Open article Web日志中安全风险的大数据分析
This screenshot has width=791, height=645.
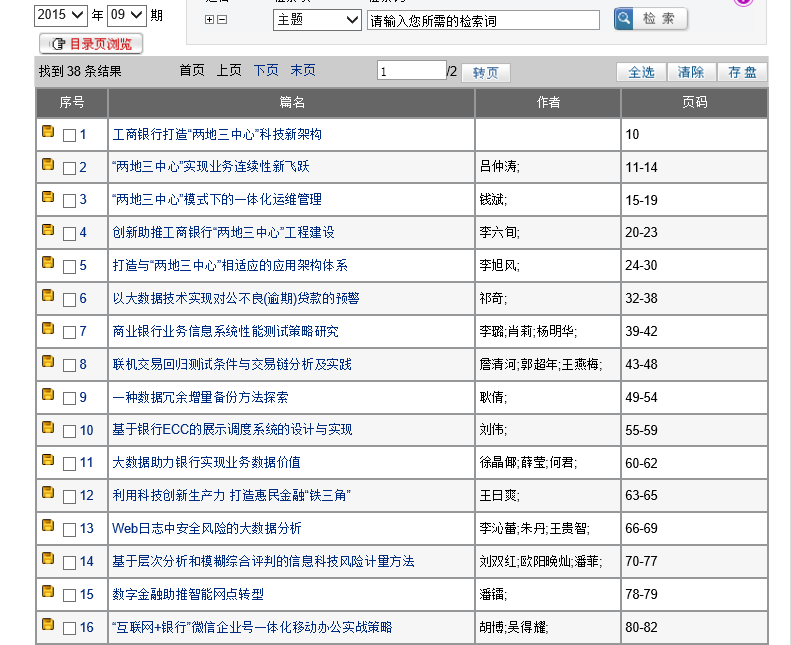pos(207,529)
